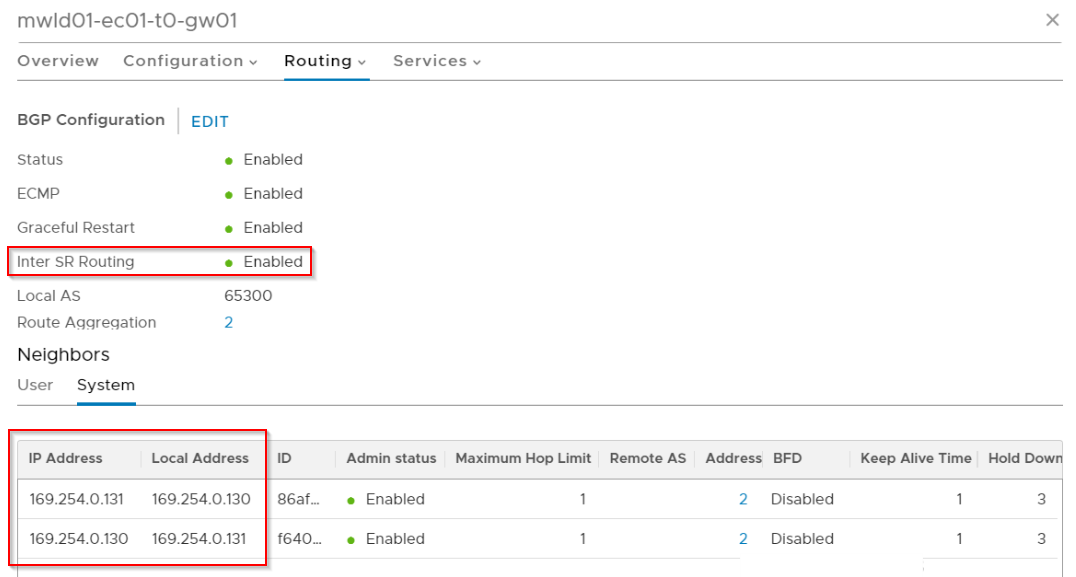The height and width of the screenshot is (577, 1076).
Task: Sort by the IP Address column header
Action: point(66,458)
